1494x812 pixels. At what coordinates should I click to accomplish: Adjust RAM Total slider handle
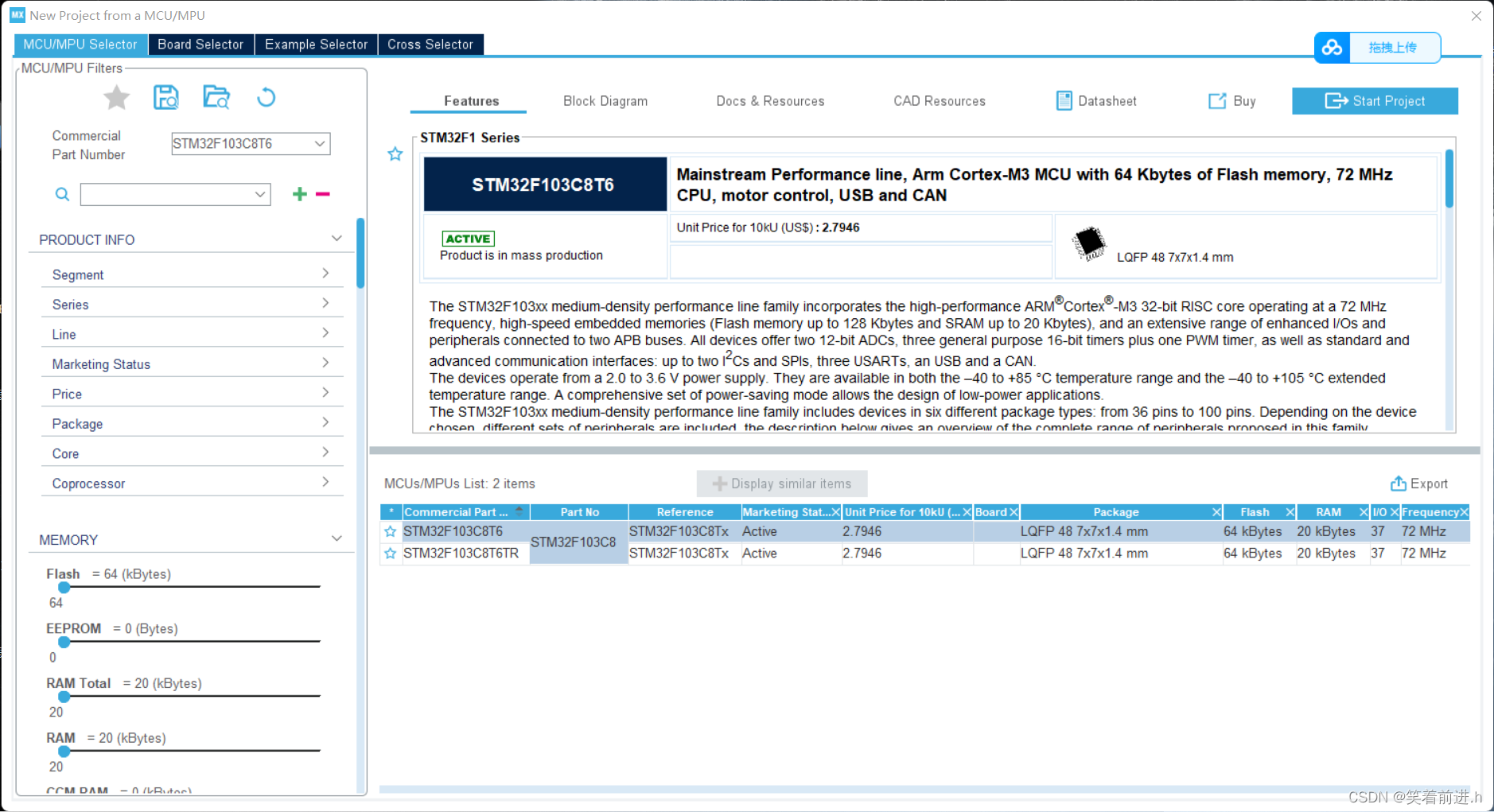[x=64, y=697]
